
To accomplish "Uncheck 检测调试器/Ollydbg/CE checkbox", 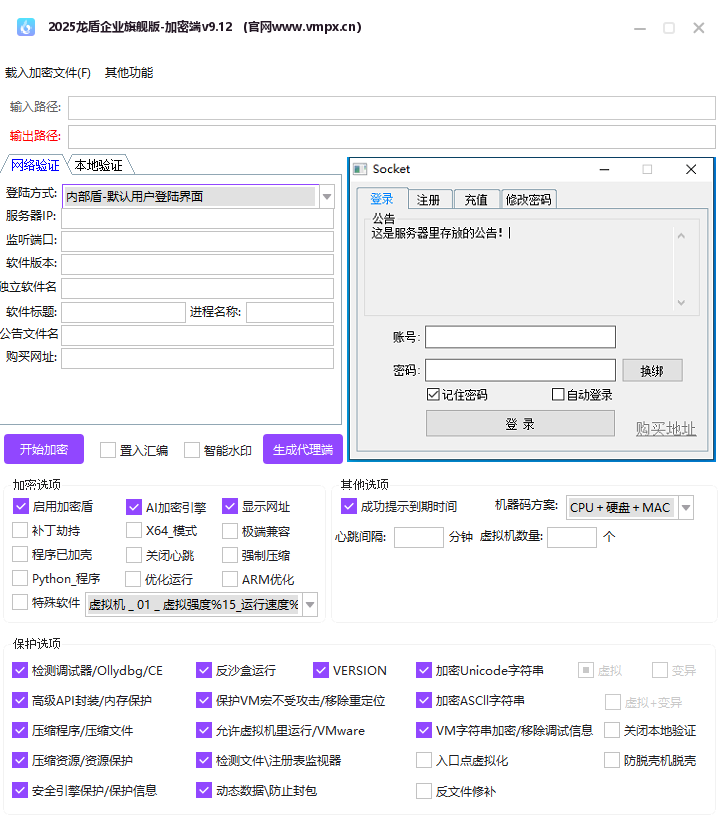I will 20,670.
